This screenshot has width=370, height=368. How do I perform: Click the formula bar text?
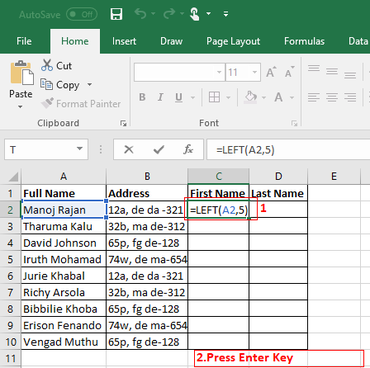[245, 150]
